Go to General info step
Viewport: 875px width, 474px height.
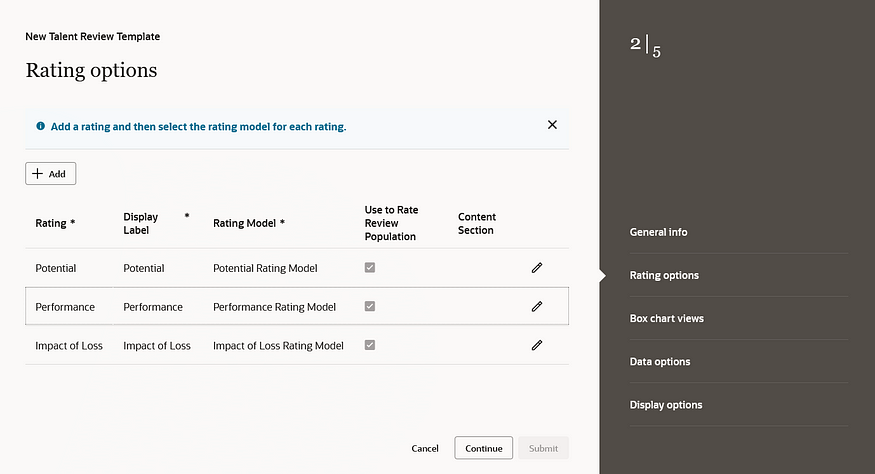click(658, 232)
